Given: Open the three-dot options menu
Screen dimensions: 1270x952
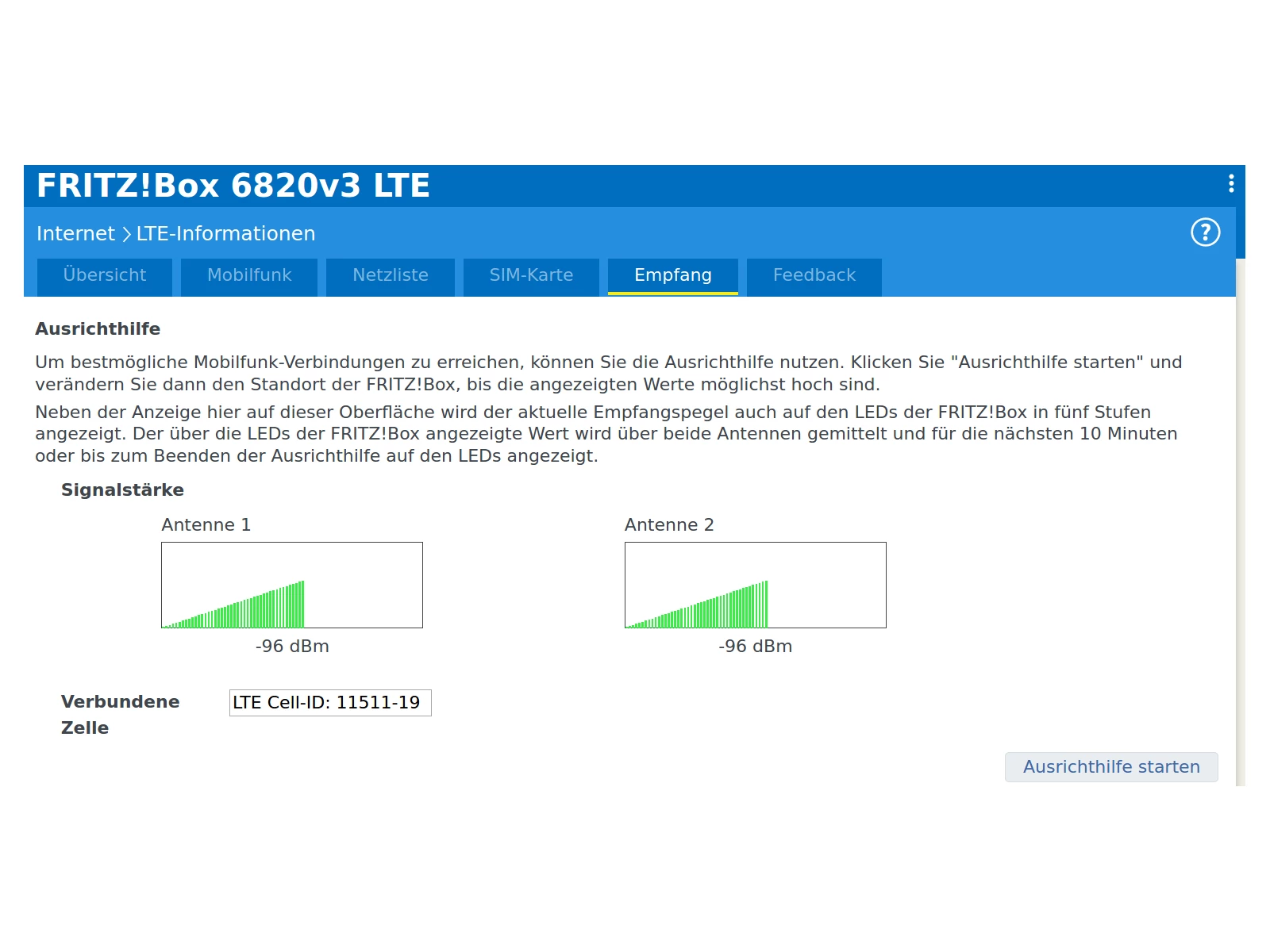Looking at the screenshot, I should pos(1231,184).
